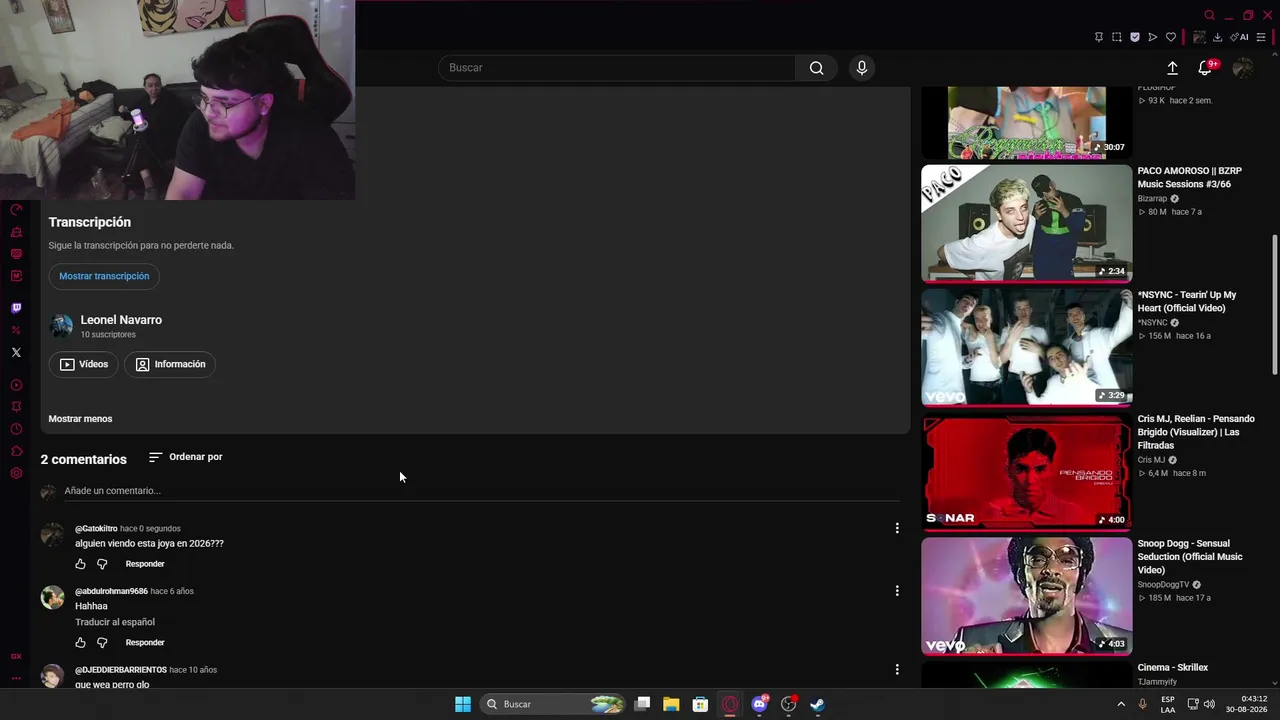Click the Windows taskbar Buscar box
The image size is (1280, 720).
pos(554,704)
